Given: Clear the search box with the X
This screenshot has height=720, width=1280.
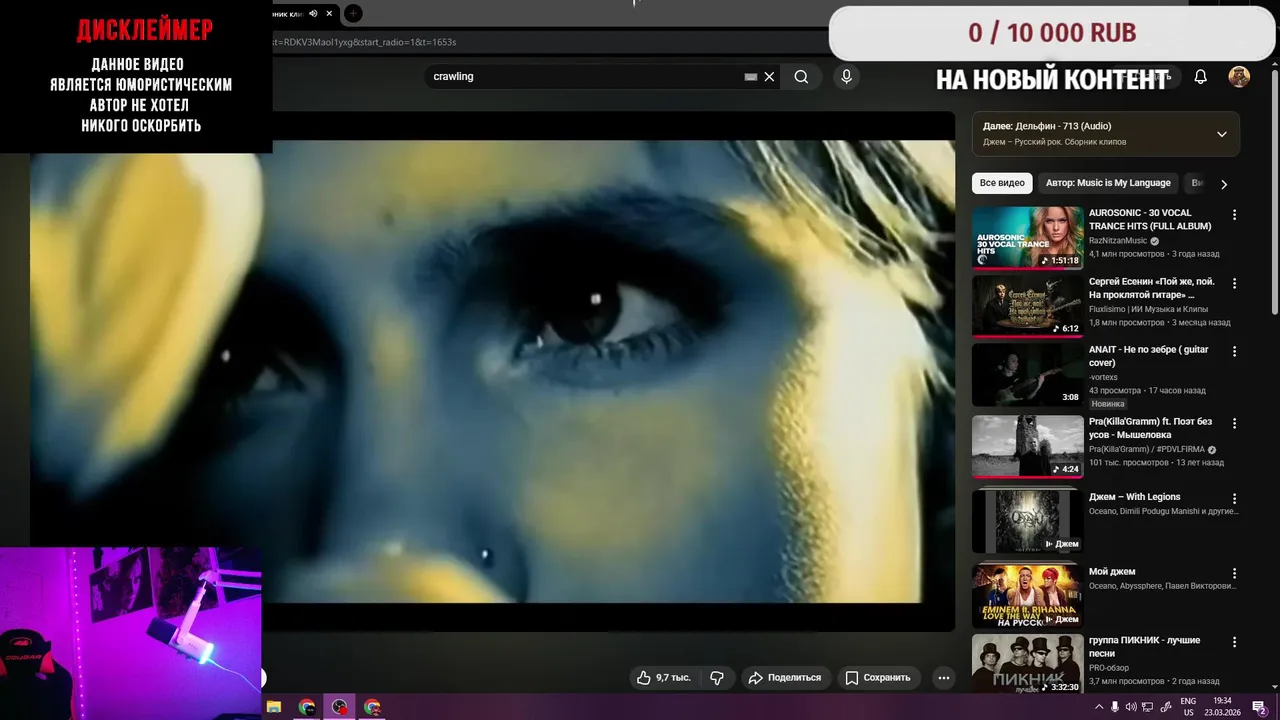Looking at the screenshot, I should pos(769,76).
